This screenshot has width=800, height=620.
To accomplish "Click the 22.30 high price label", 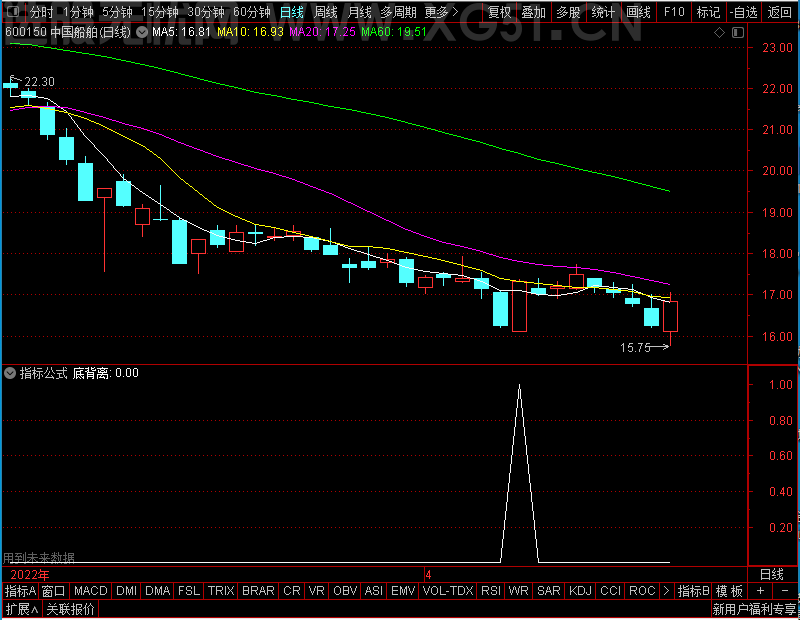I will (39, 82).
